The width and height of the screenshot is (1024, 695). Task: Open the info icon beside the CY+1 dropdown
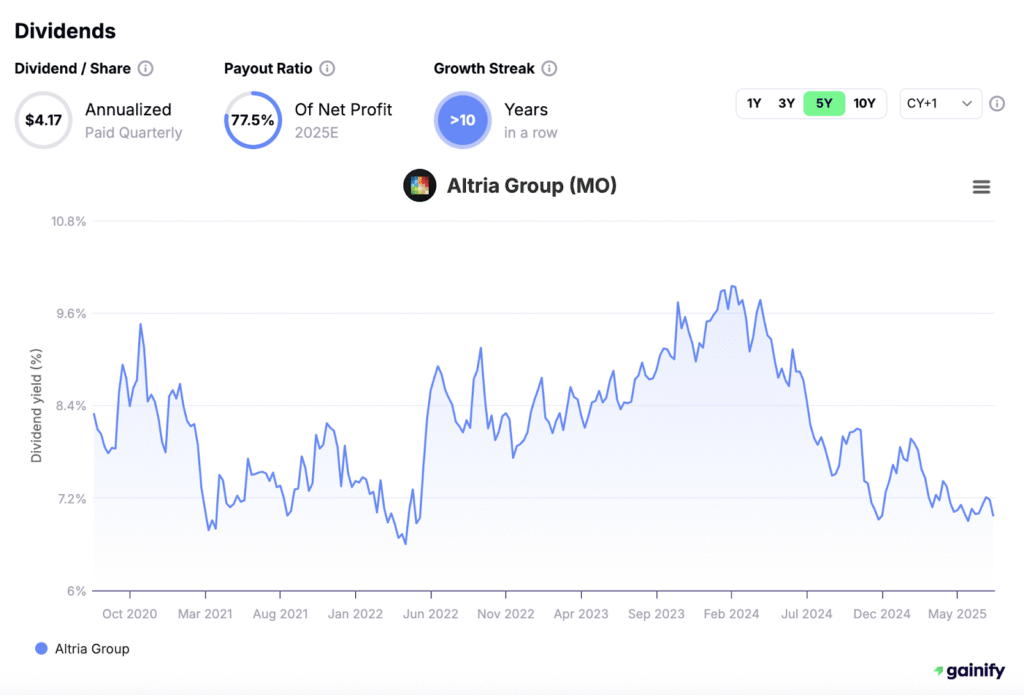point(997,104)
